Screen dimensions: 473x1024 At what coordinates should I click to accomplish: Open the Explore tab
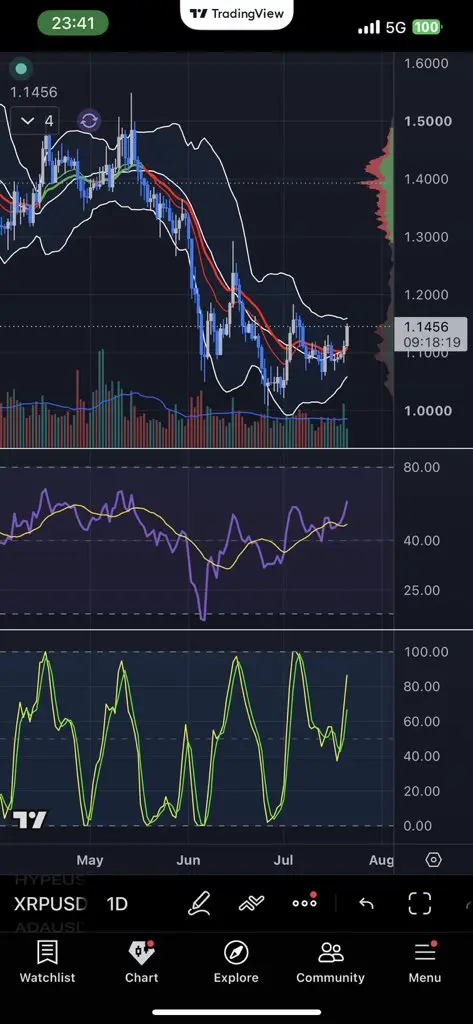pos(236,962)
